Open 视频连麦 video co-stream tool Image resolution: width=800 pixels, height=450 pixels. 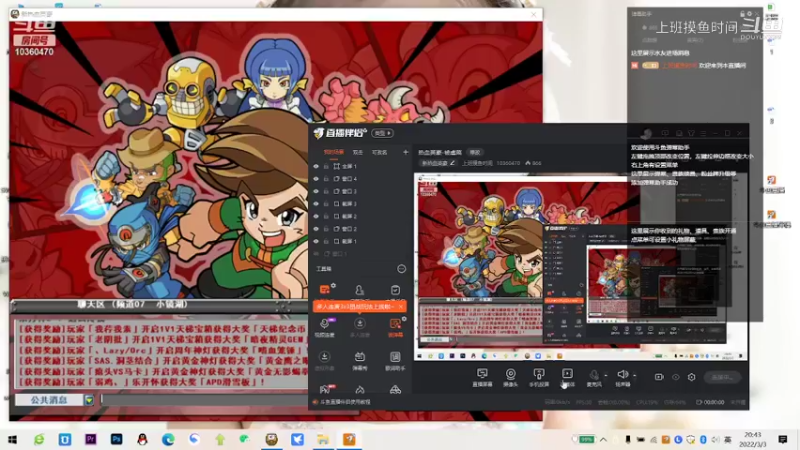[324, 328]
